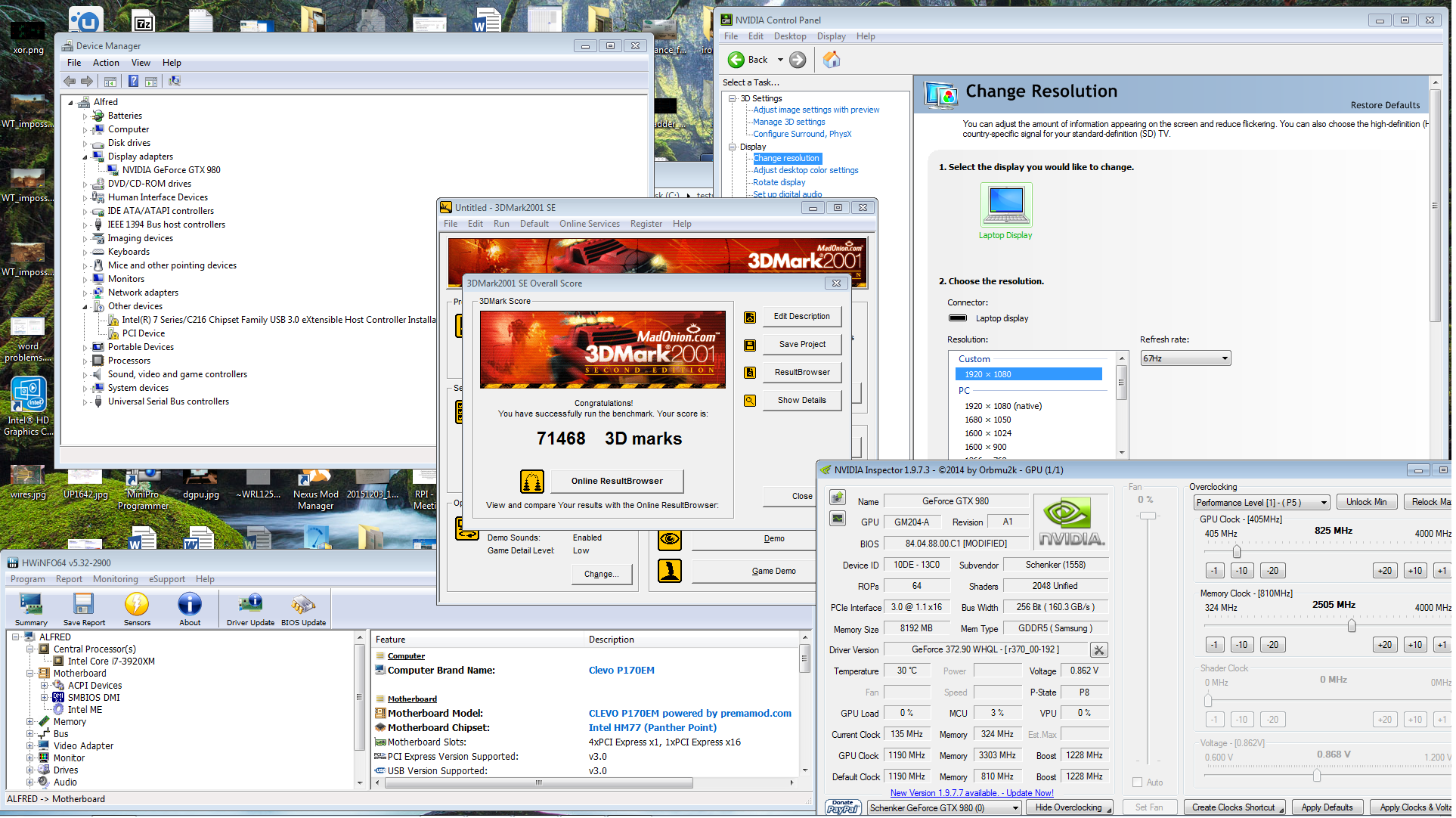Expand Processors node in Device Manager
Image resolution: width=1456 pixels, height=818 pixels.
click(x=85, y=361)
